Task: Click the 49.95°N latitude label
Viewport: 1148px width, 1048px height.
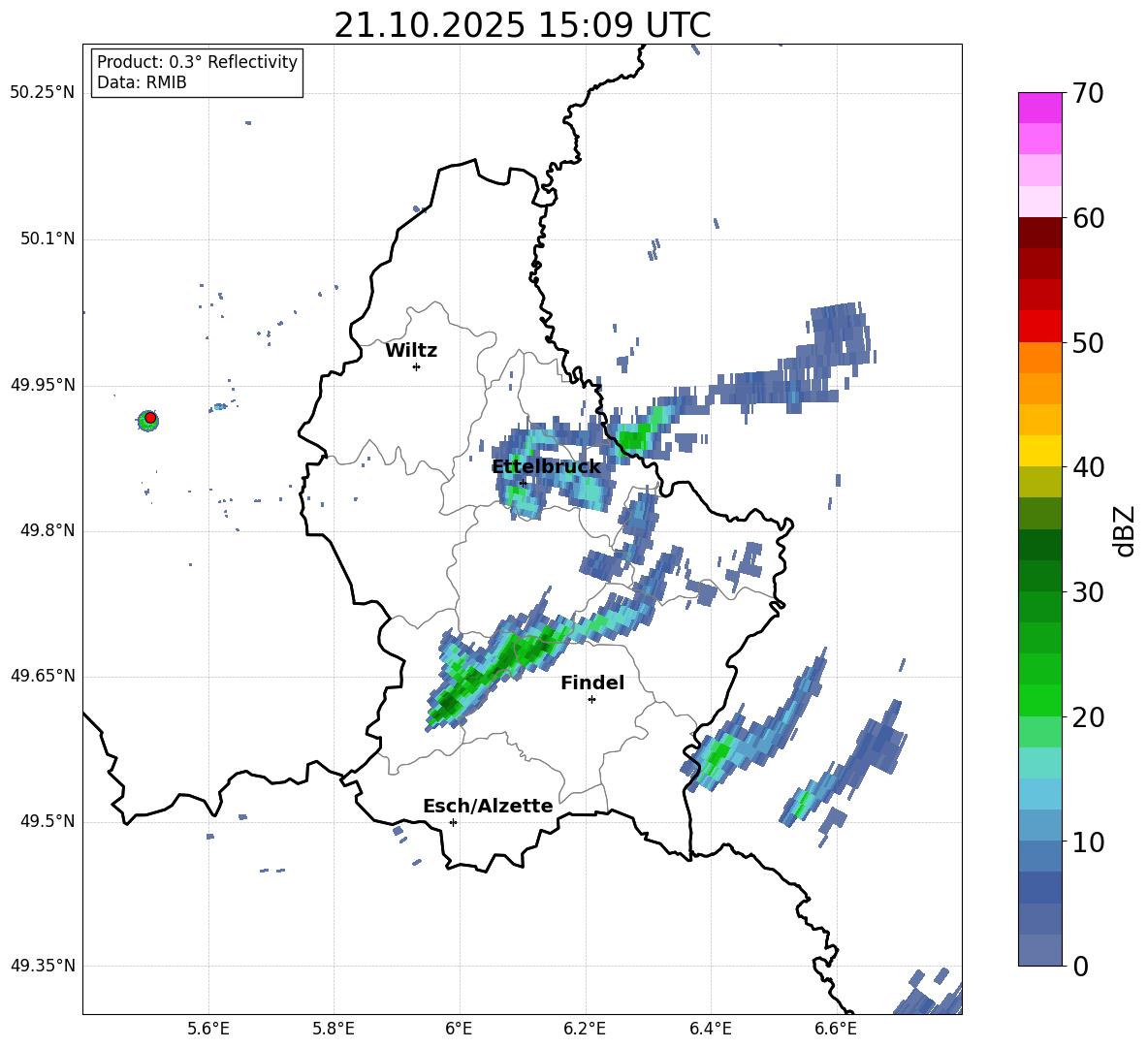Action: tap(43, 385)
